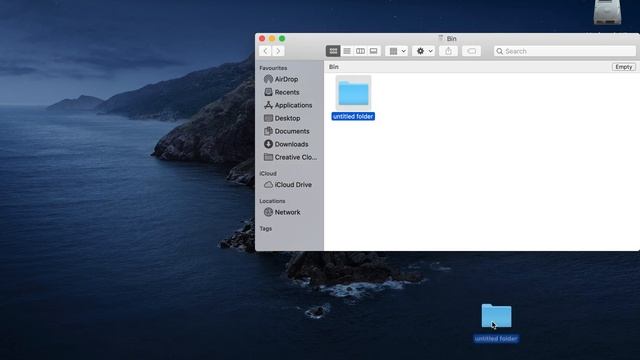Open Applications in the sidebar
Image resolution: width=640 pixels, height=360 pixels.
click(x=288, y=105)
